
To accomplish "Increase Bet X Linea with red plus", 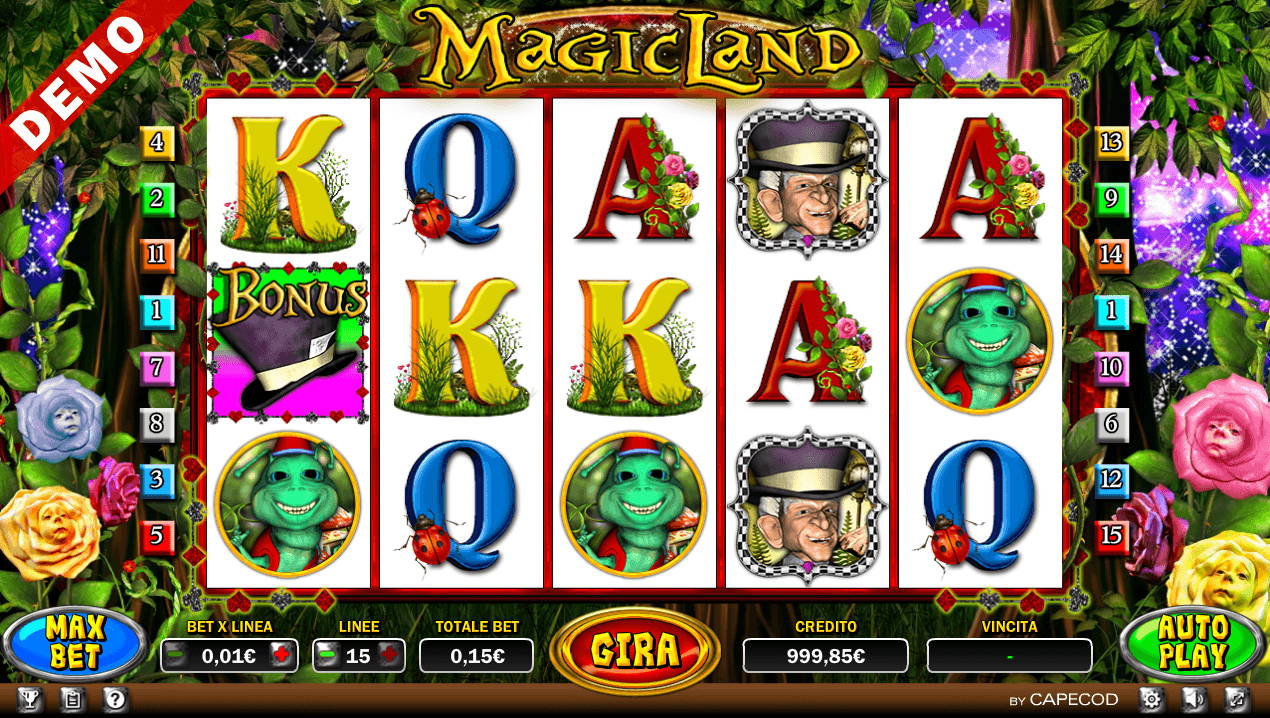I will pyautogui.click(x=282, y=656).
